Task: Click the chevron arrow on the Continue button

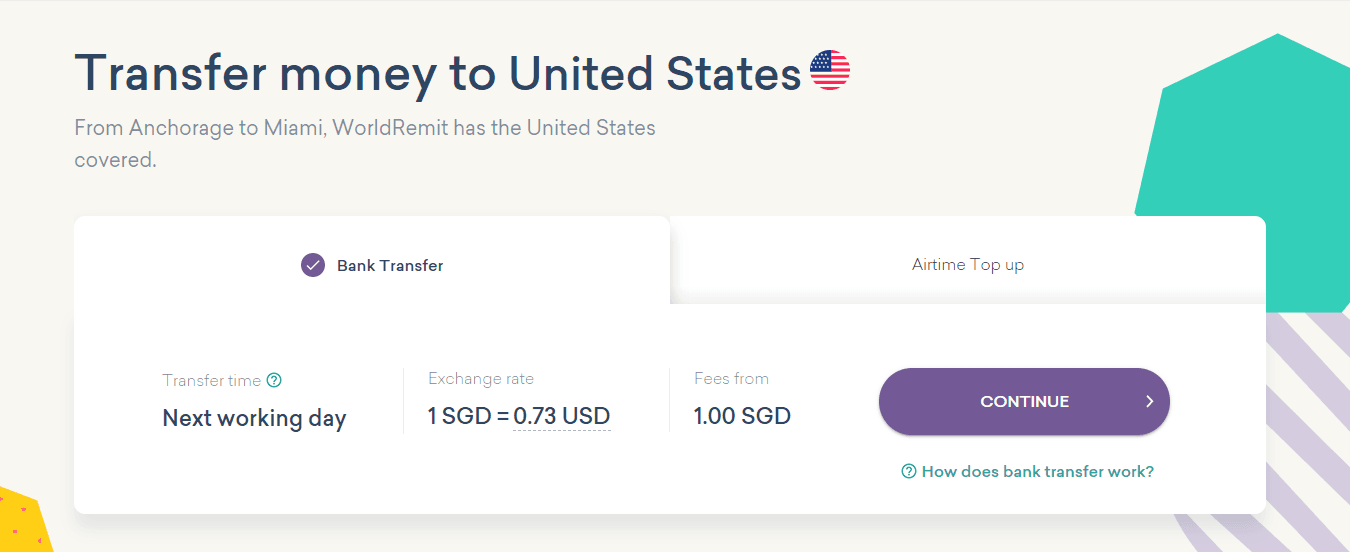Action: pos(1150,402)
